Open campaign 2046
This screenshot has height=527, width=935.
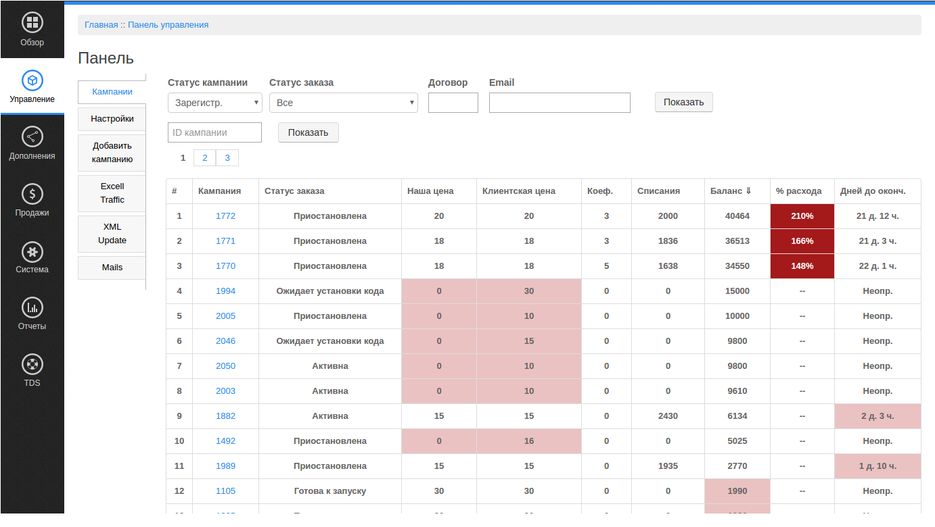[225, 341]
